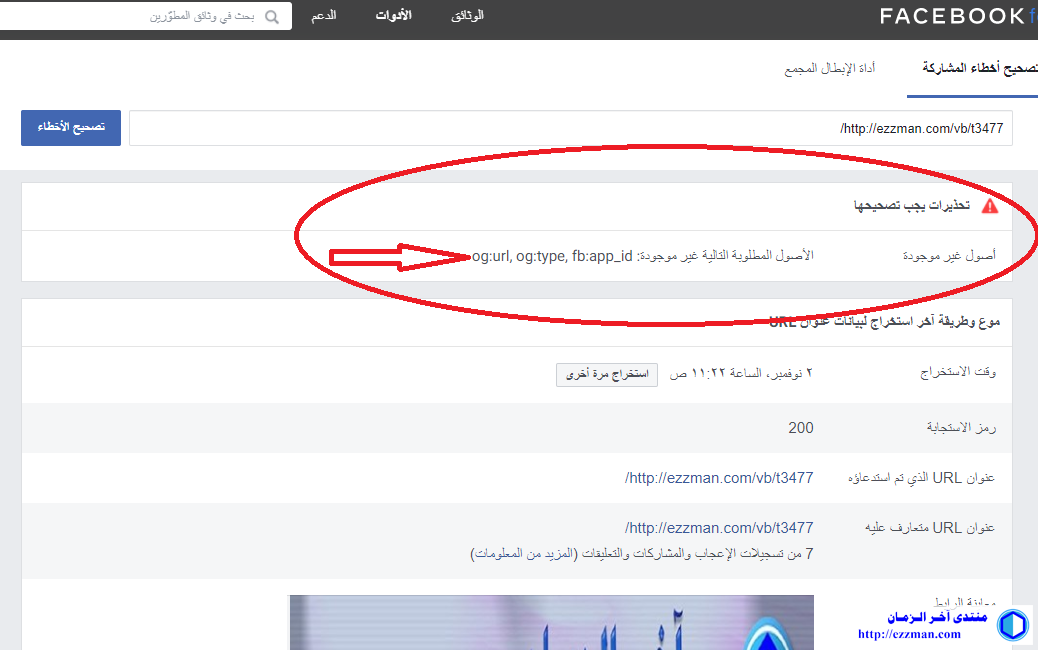1038x650 pixels.
Task: Open the canonical URL link ezzman.com/vb/t3477
Action: (719, 528)
